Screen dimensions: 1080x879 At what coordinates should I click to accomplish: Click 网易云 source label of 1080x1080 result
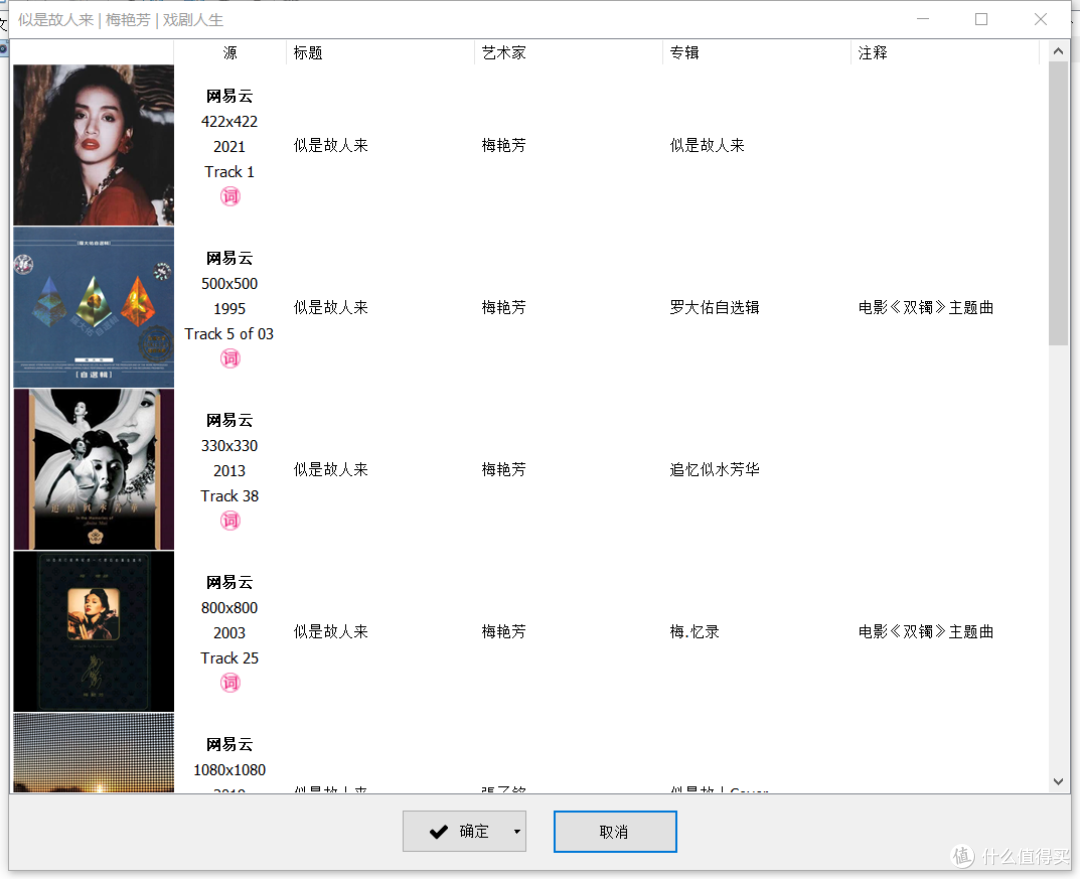[229, 744]
